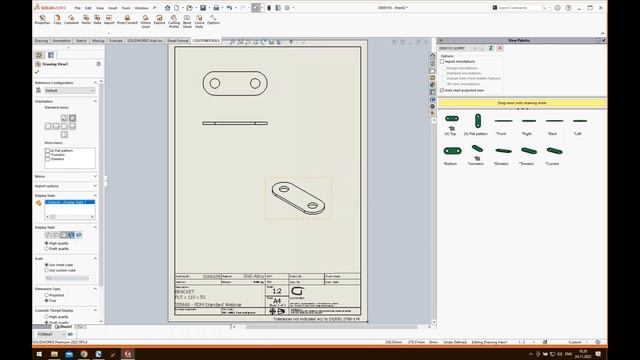Viewport: 640px width, 360px height.
Task: Click the Save icon in top toolbar
Action: tap(203, 8)
